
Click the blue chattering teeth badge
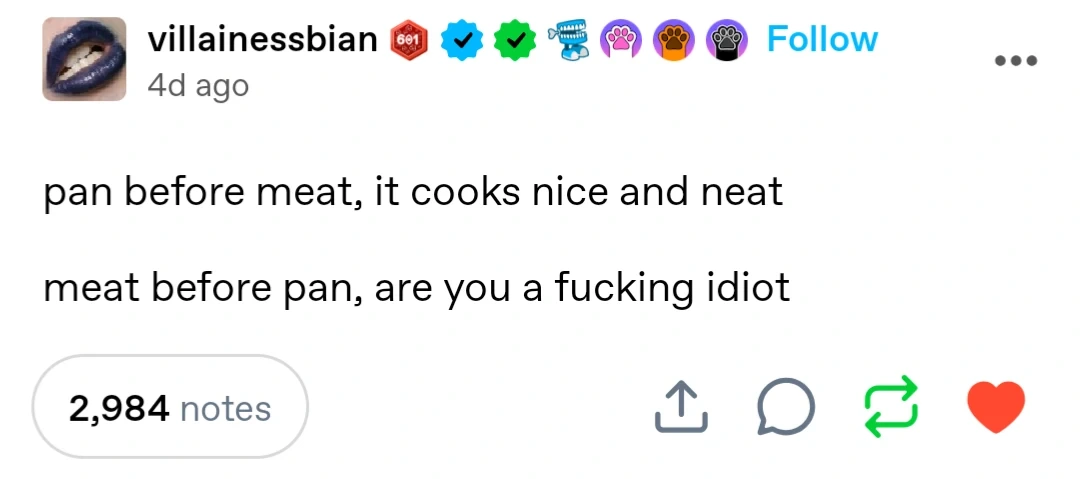pyautogui.click(x=569, y=40)
